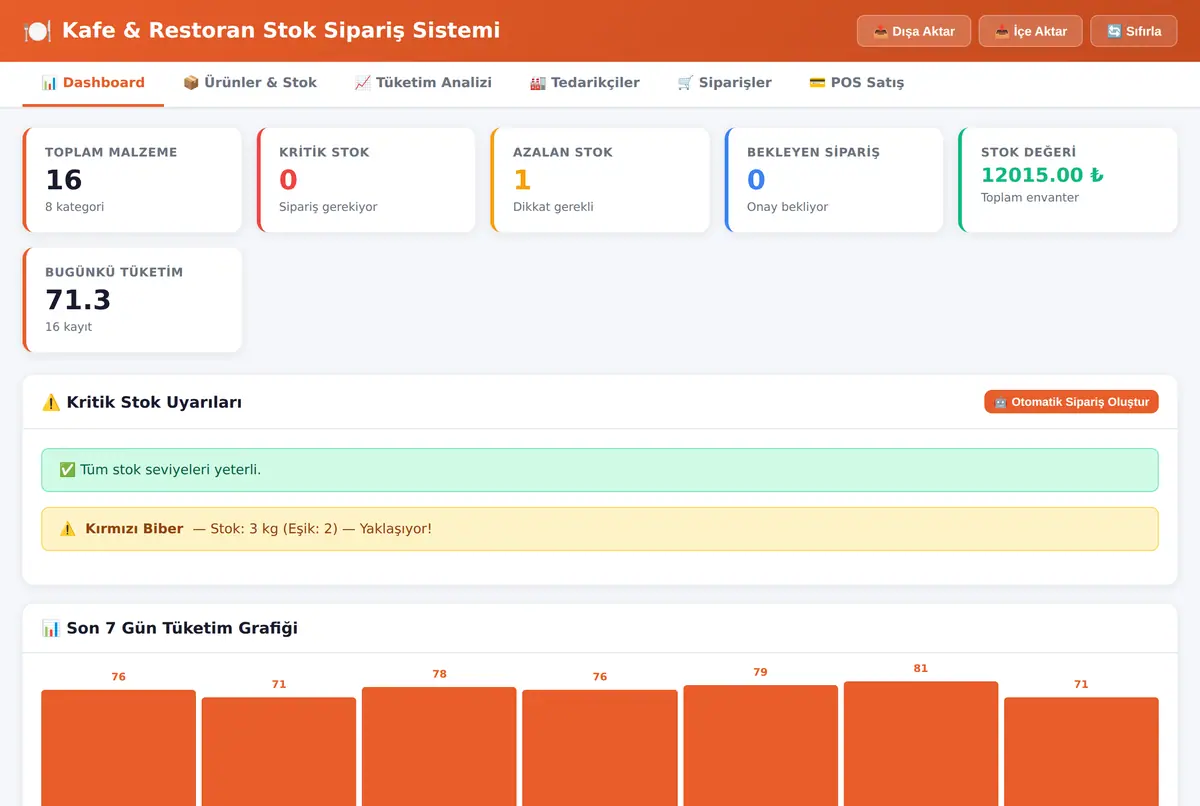Click the Kırmızı Biber product name in the warning
Image resolution: width=1200 pixels, height=806 pixels.
[135, 529]
